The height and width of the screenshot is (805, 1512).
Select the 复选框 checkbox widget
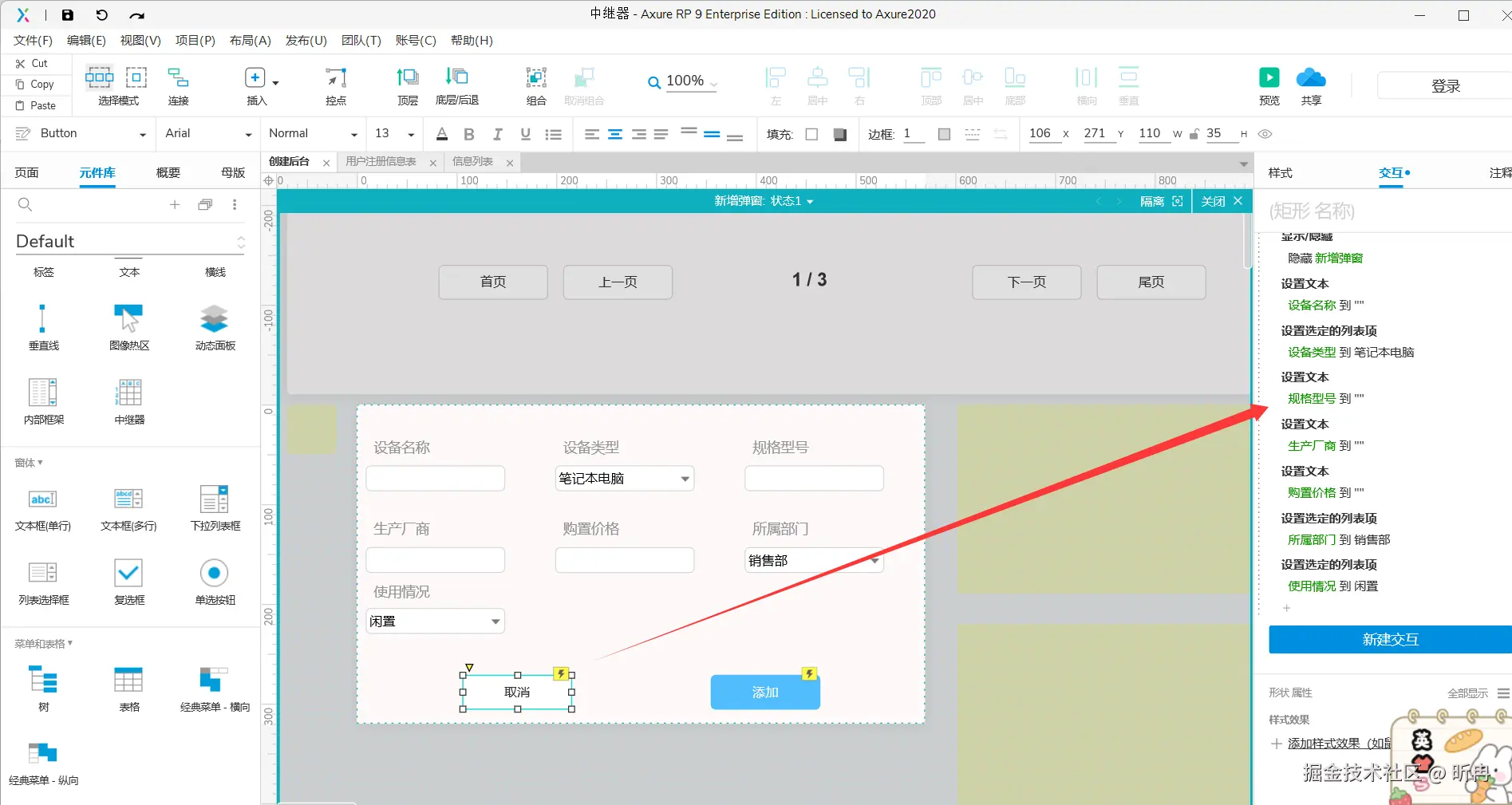[129, 582]
